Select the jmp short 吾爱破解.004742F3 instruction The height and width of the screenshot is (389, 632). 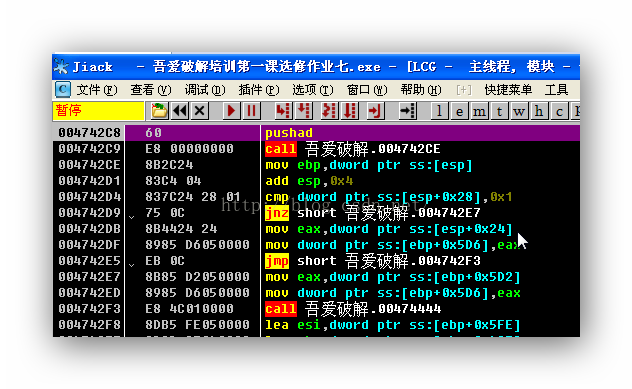click(x=373, y=261)
